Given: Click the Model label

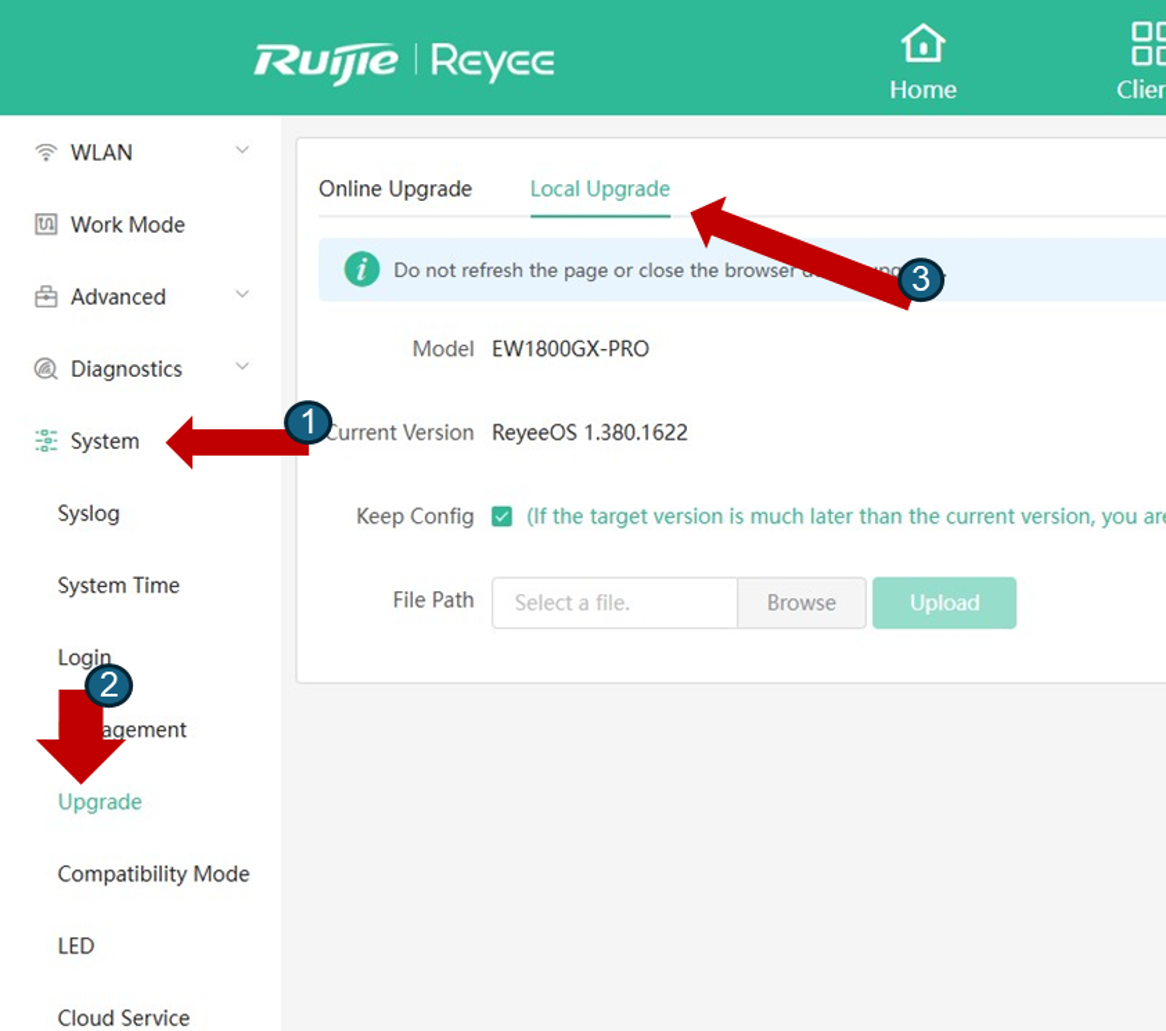Looking at the screenshot, I should 443,349.
